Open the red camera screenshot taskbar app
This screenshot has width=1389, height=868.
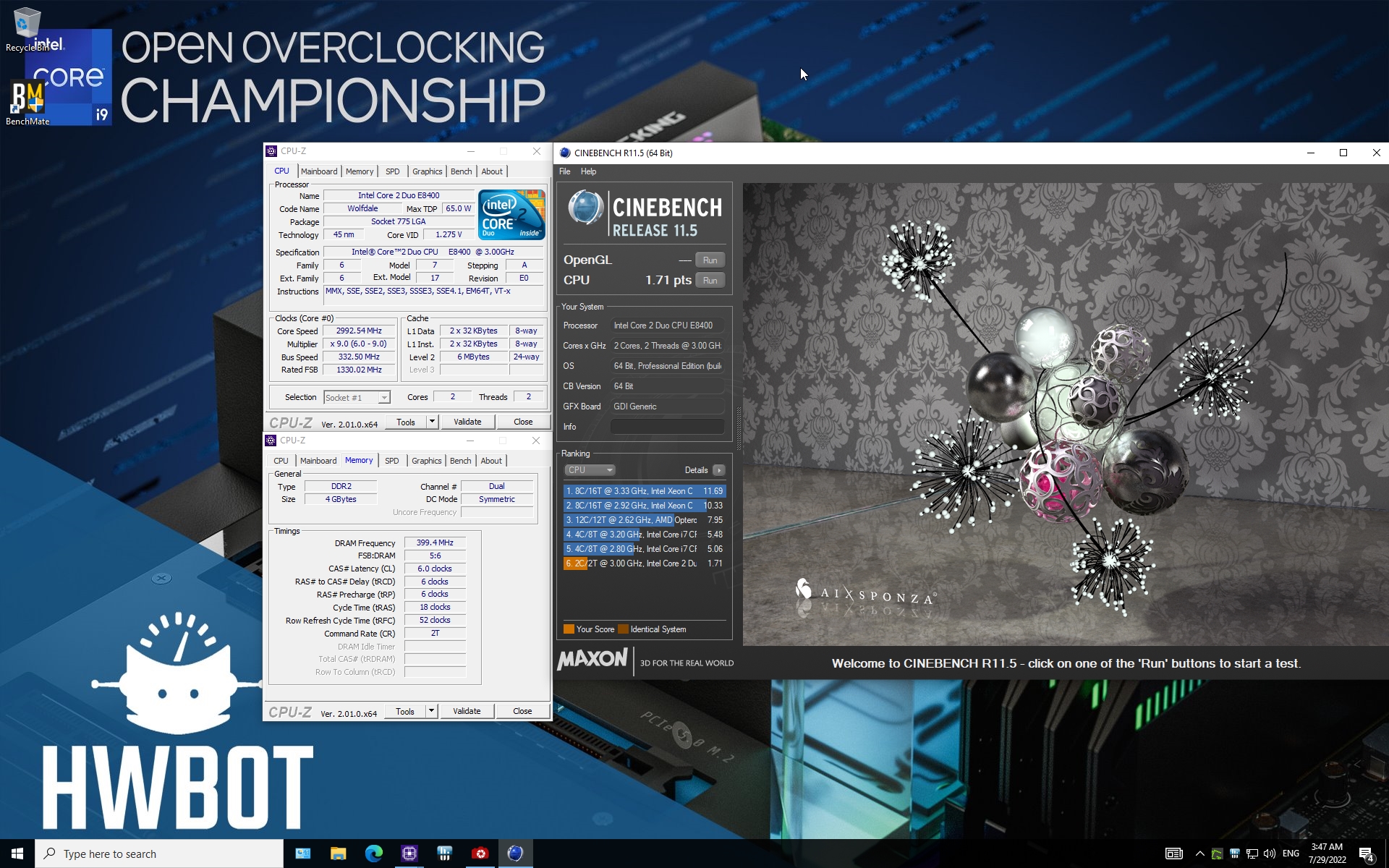[480, 854]
